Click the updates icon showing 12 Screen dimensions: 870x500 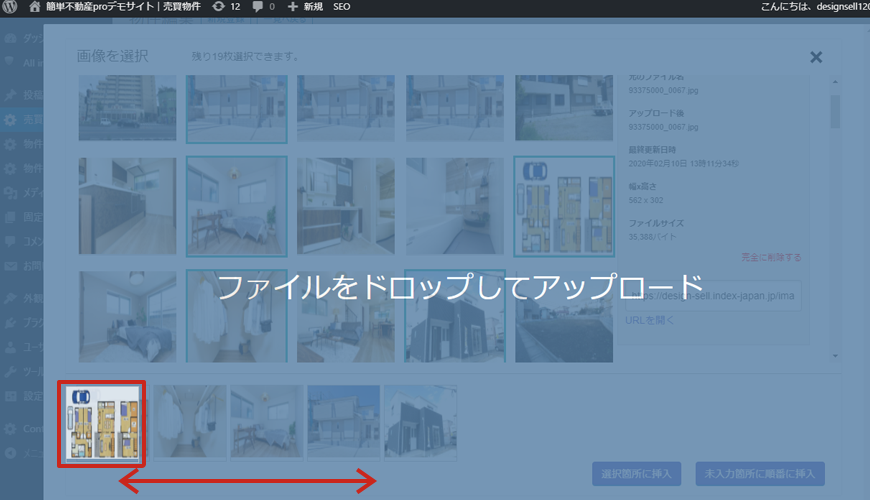coord(218,7)
